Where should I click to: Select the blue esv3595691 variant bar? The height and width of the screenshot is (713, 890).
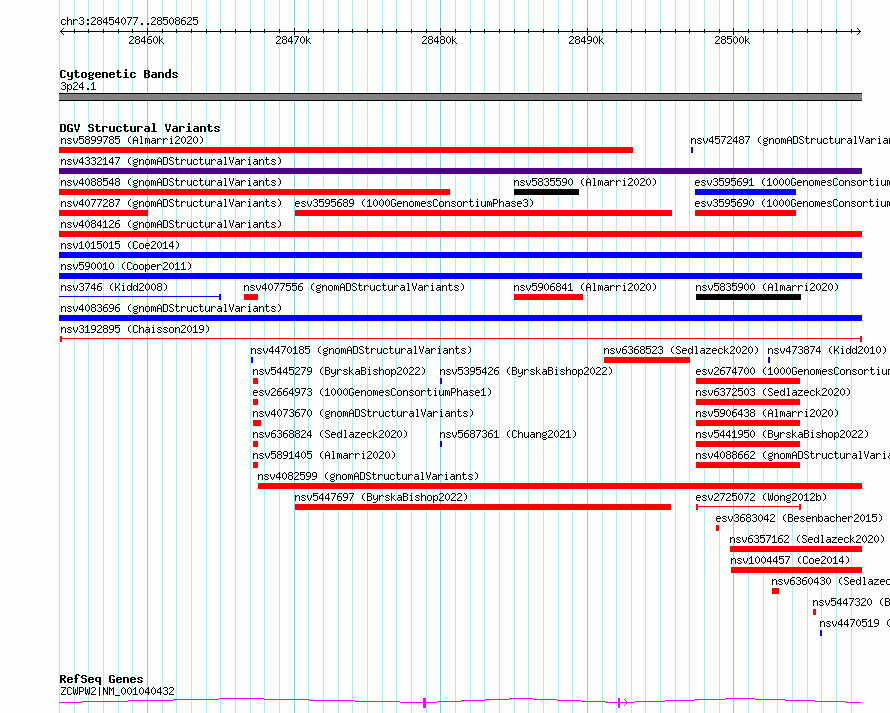coord(745,192)
